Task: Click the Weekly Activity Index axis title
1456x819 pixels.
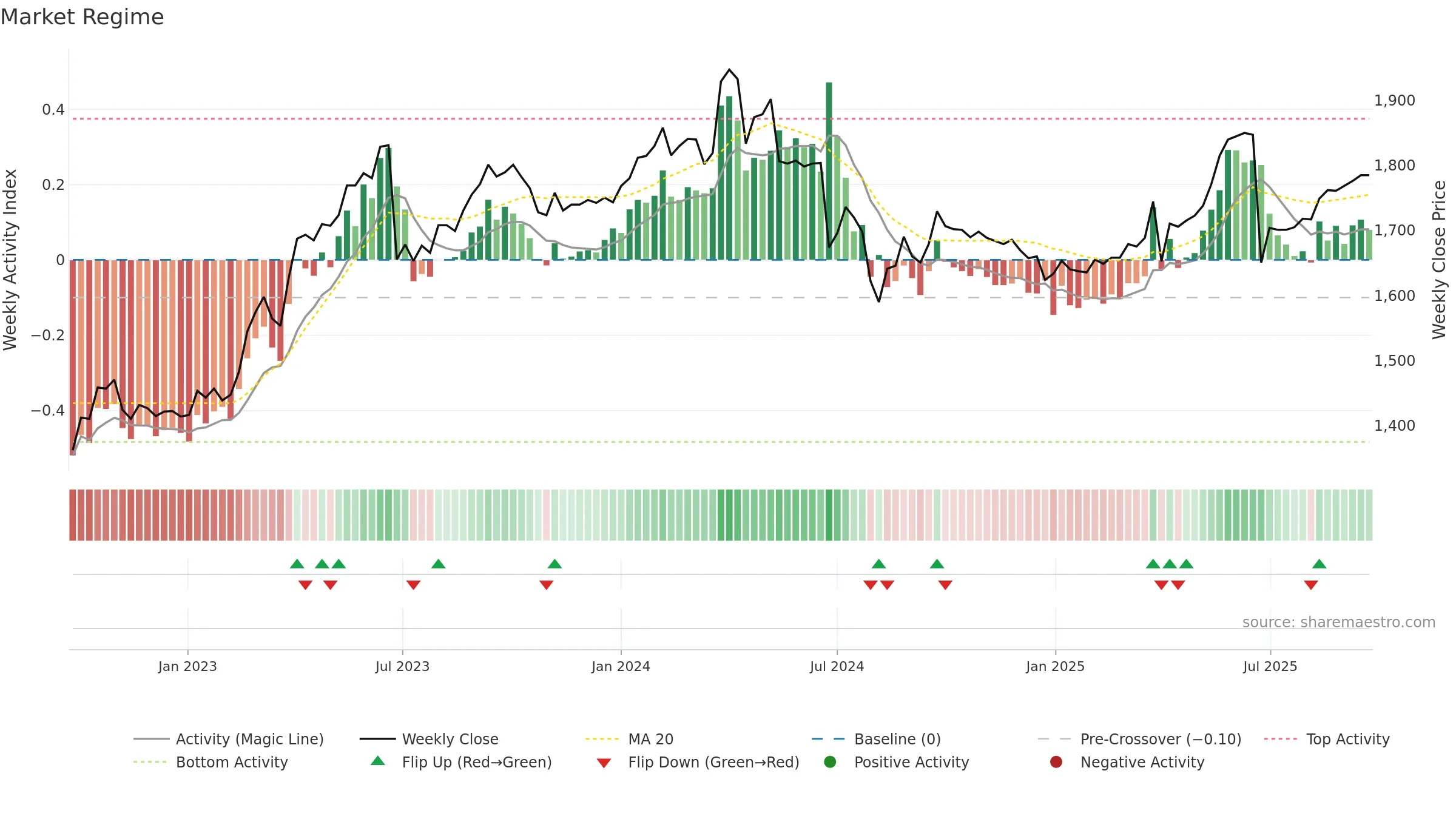Action: coord(10,260)
